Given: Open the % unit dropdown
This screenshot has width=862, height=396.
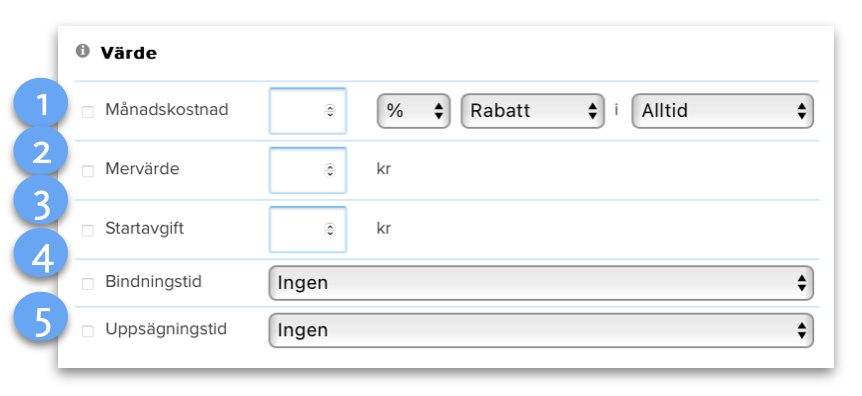Looking at the screenshot, I should point(413,111).
